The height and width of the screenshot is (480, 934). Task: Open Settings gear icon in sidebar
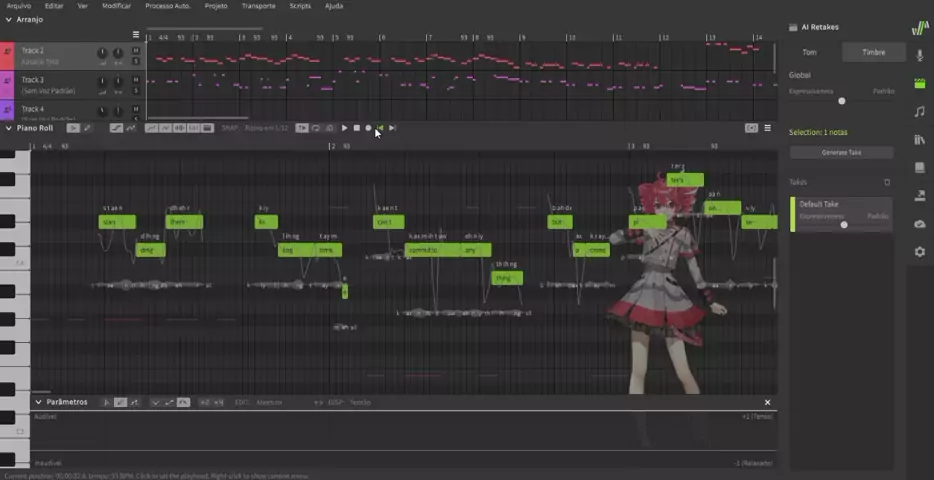coord(920,252)
